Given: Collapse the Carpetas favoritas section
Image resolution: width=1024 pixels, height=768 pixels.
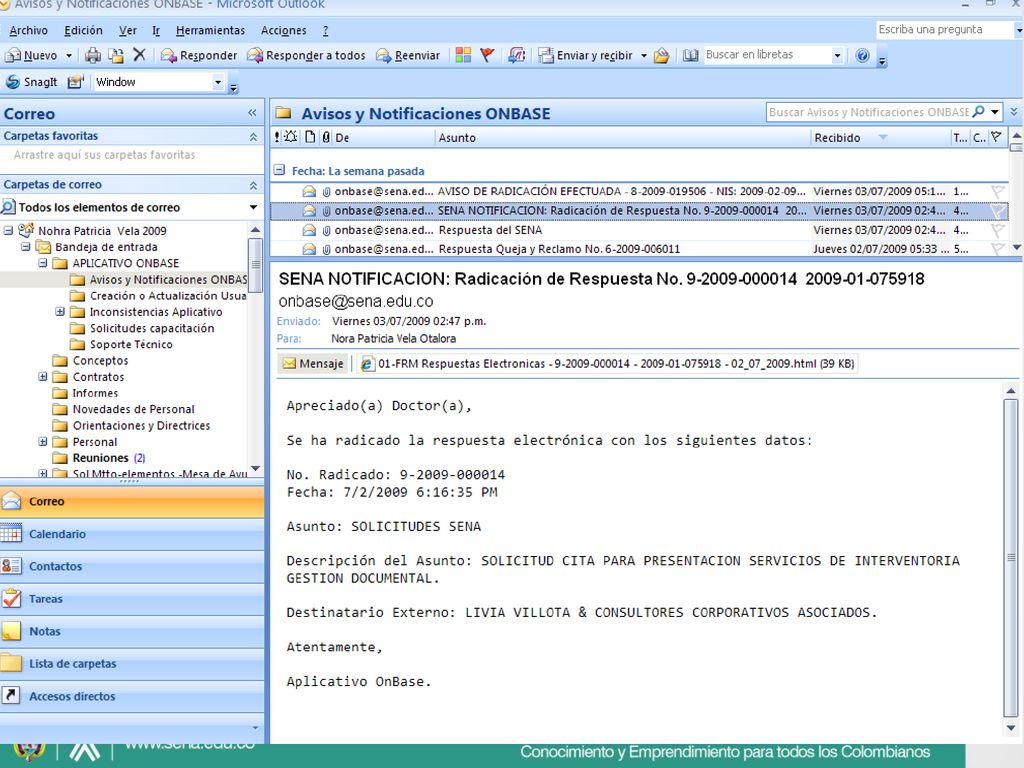Looking at the screenshot, I should pos(253,136).
